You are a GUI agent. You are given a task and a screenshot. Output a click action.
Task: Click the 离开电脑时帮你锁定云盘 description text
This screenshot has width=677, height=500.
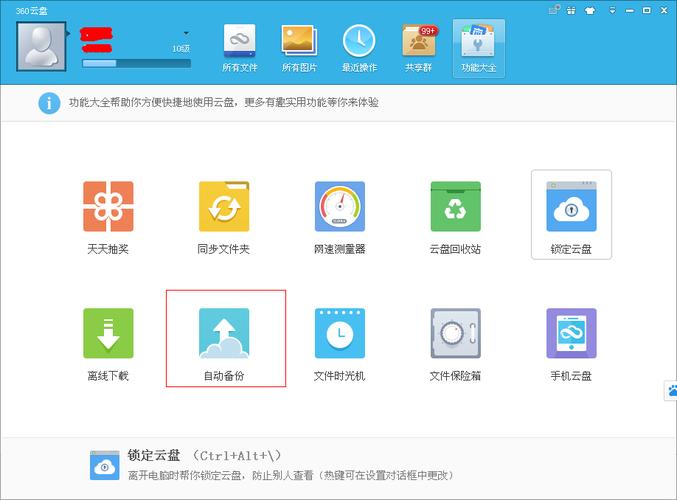pos(291,475)
